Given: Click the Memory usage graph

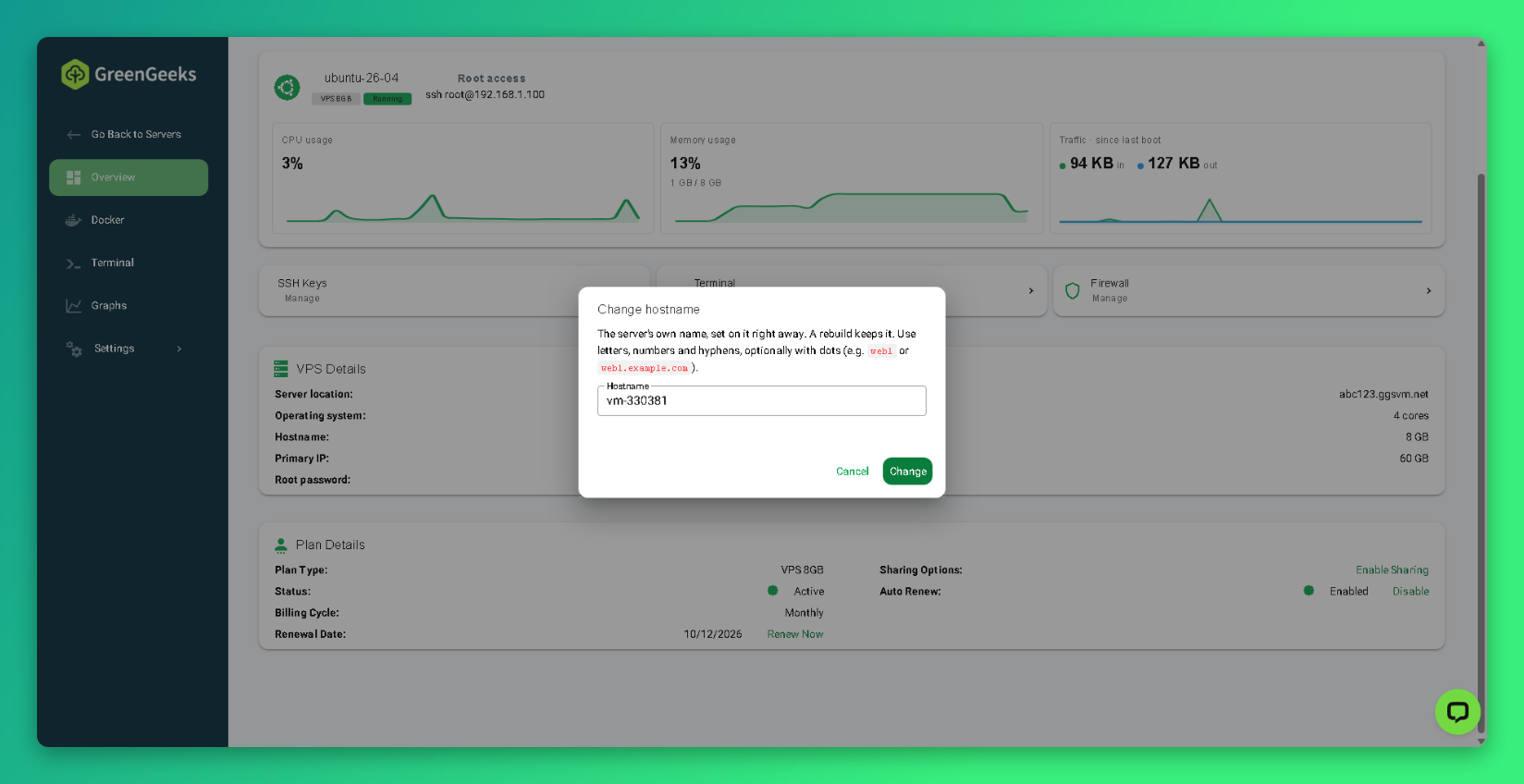Looking at the screenshot, I should click(852, 207).
